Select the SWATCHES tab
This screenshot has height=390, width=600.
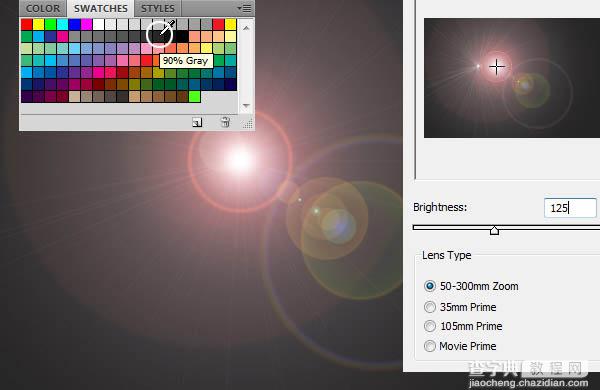coord(101,8)
